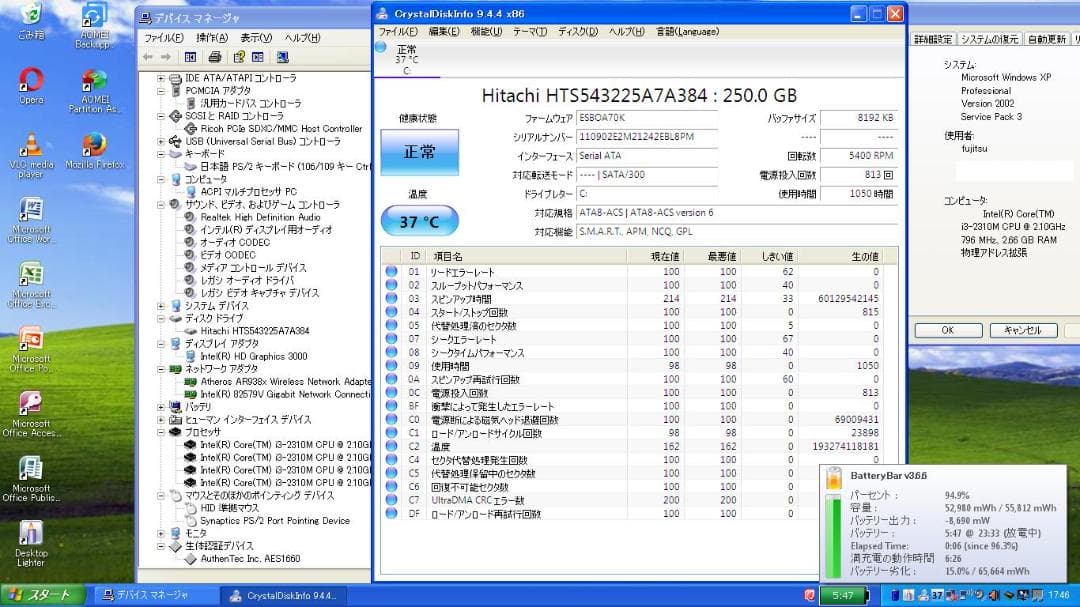Click the blue 37 temperature icon in system tray

[938, 594]
